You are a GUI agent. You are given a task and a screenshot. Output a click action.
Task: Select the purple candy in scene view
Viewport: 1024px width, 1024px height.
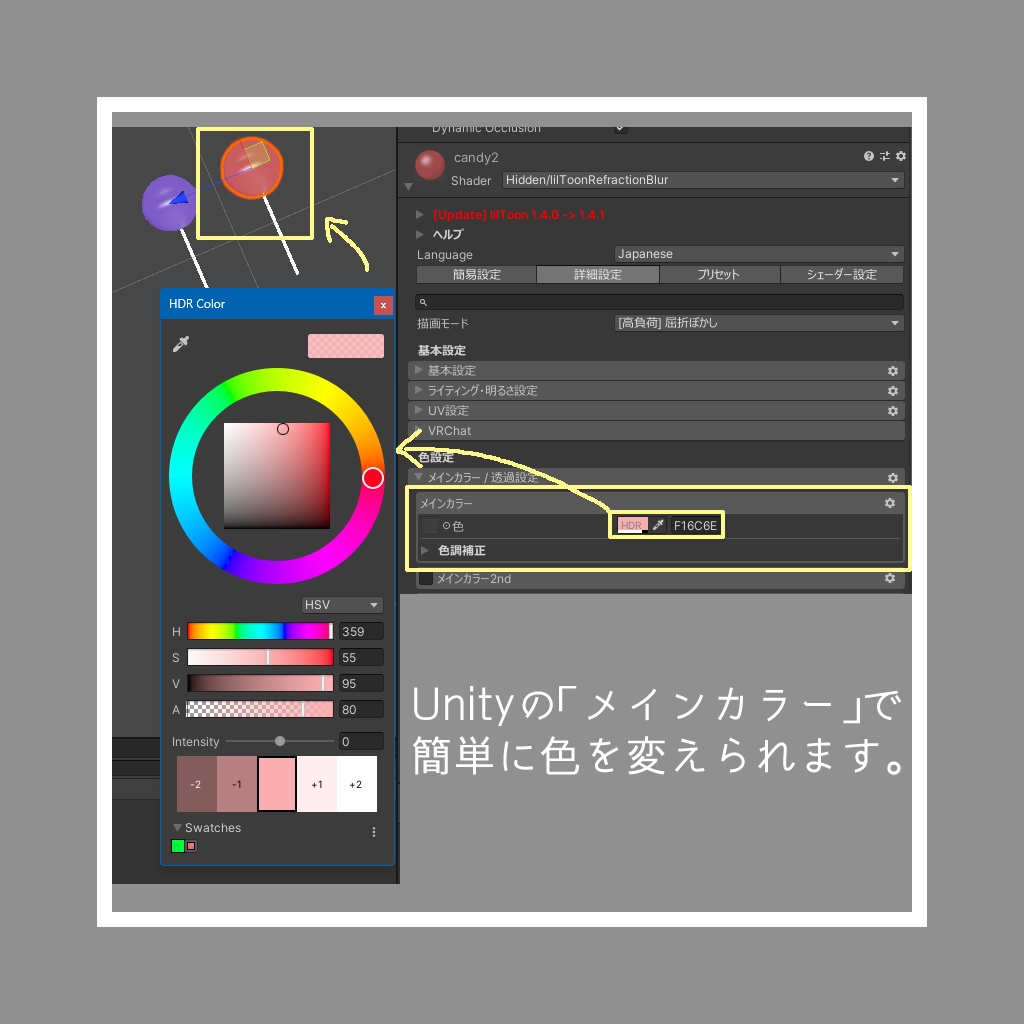click(x=168, y=203)
